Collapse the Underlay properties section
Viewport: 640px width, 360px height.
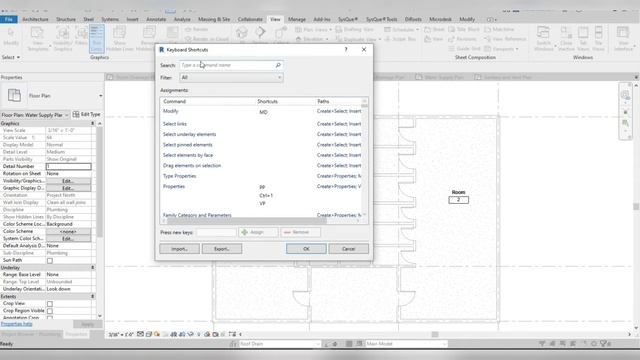(x=93, y=267)
